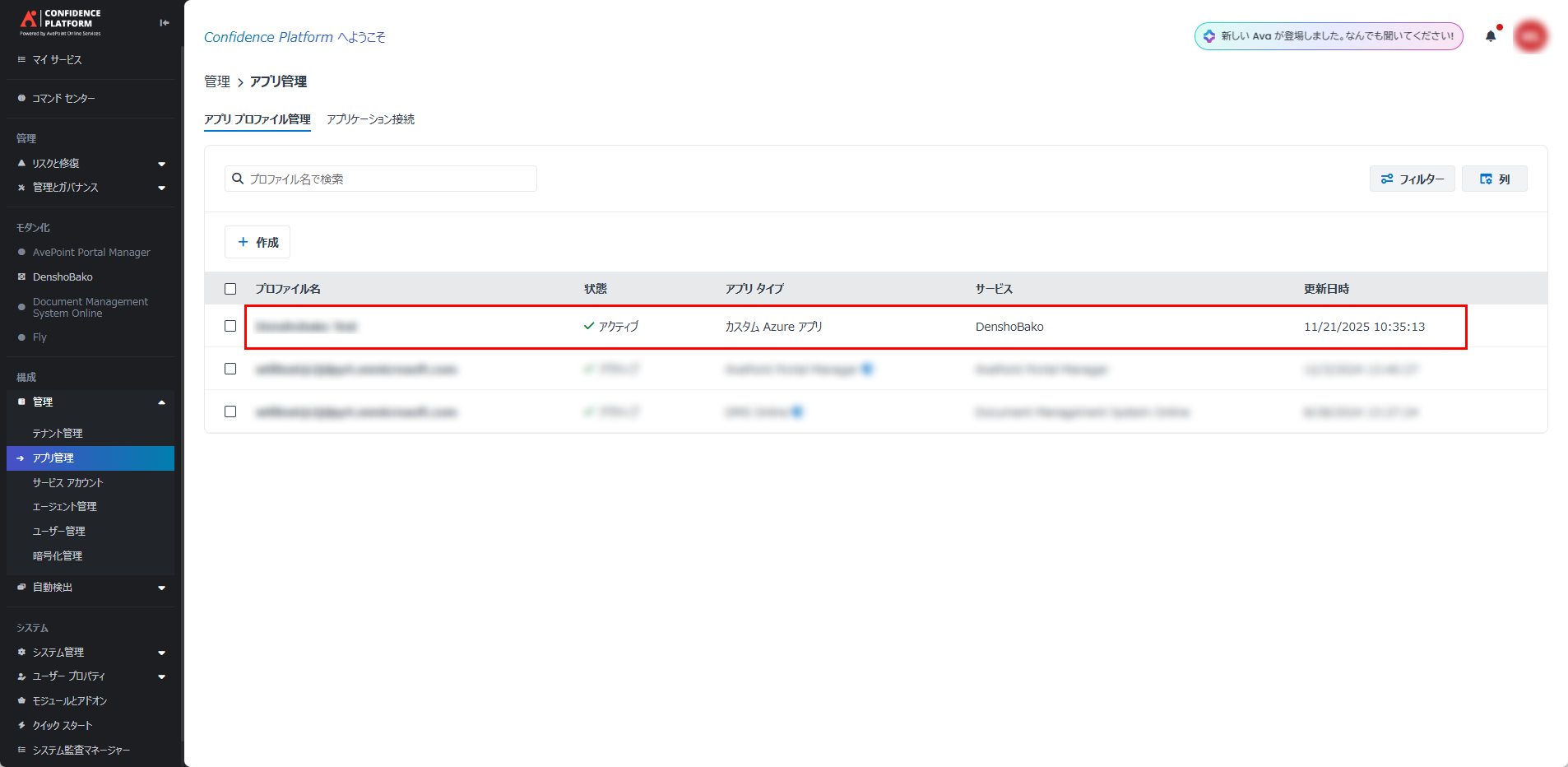Sort by 状態 column header
1568x767 pixels.
(596, 289)
